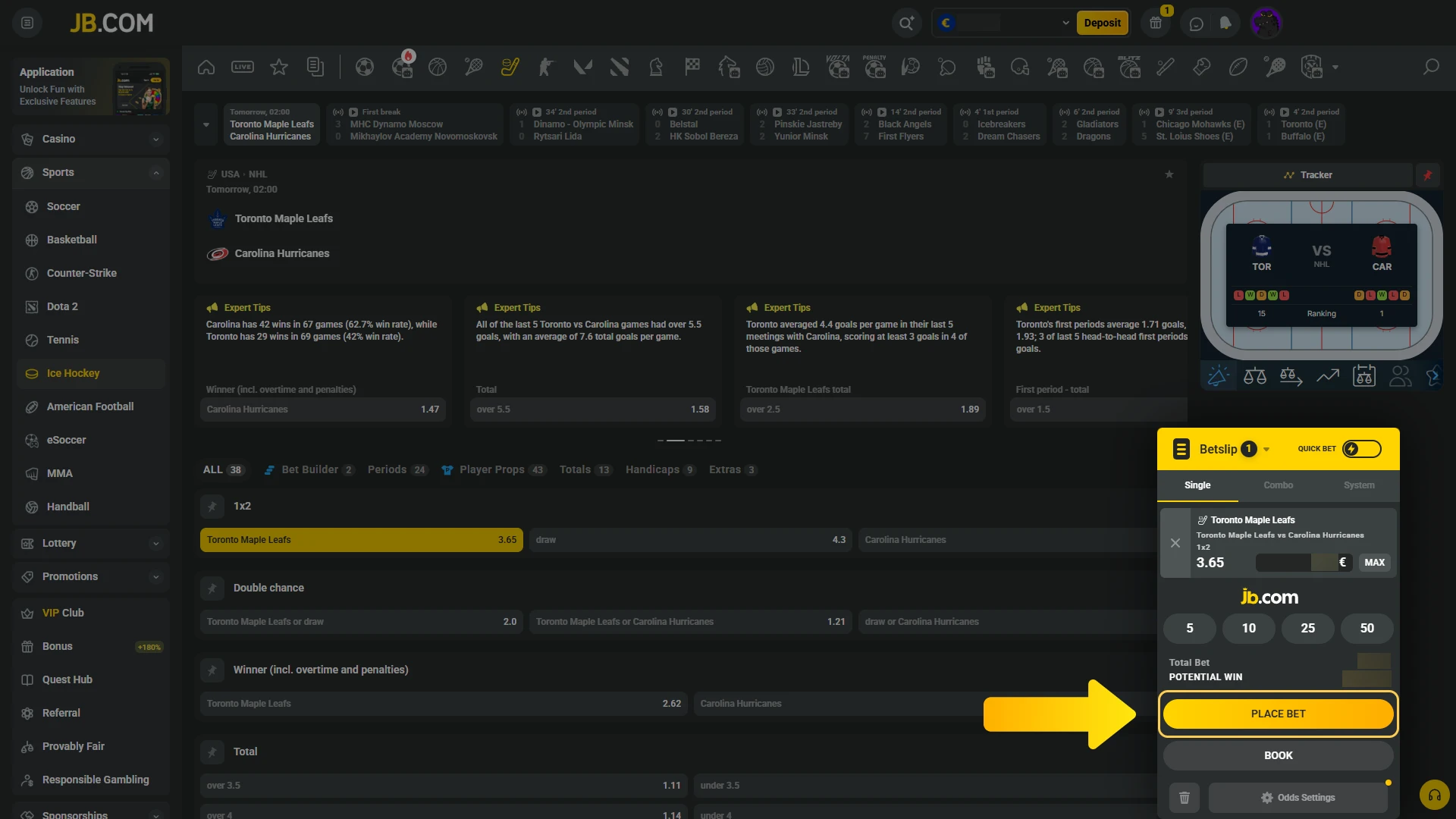Choose the 25 quick stake chip
Screen dimensions: 1456x819
(1308, 628)
